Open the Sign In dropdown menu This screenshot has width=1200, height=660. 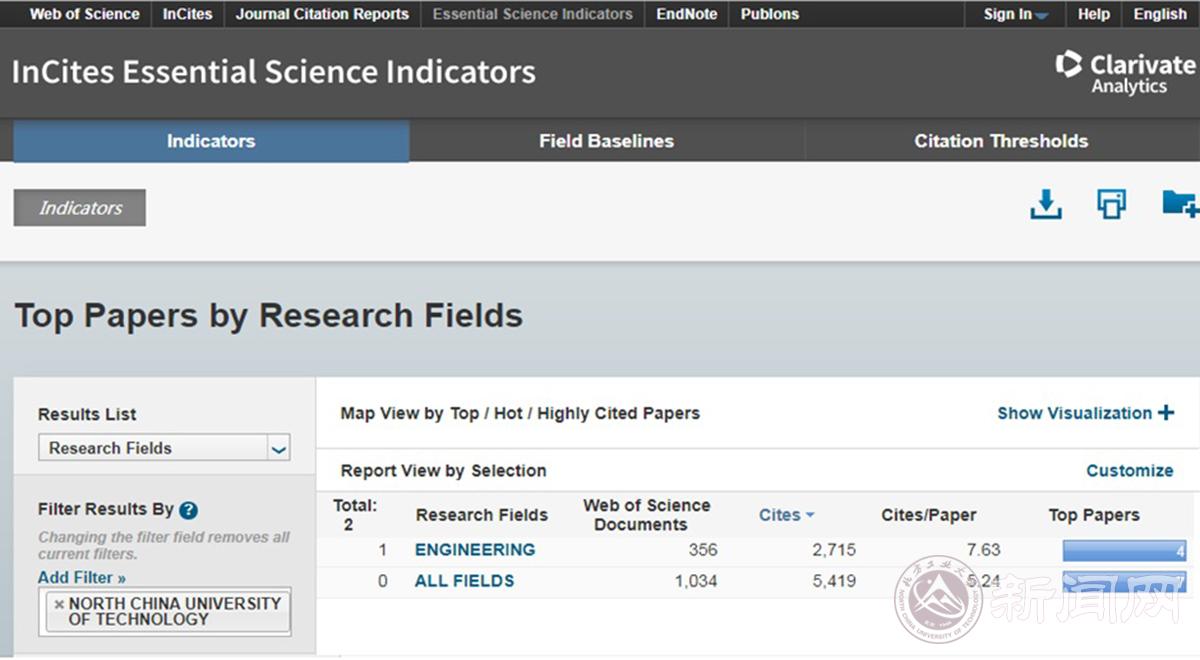1015,14
